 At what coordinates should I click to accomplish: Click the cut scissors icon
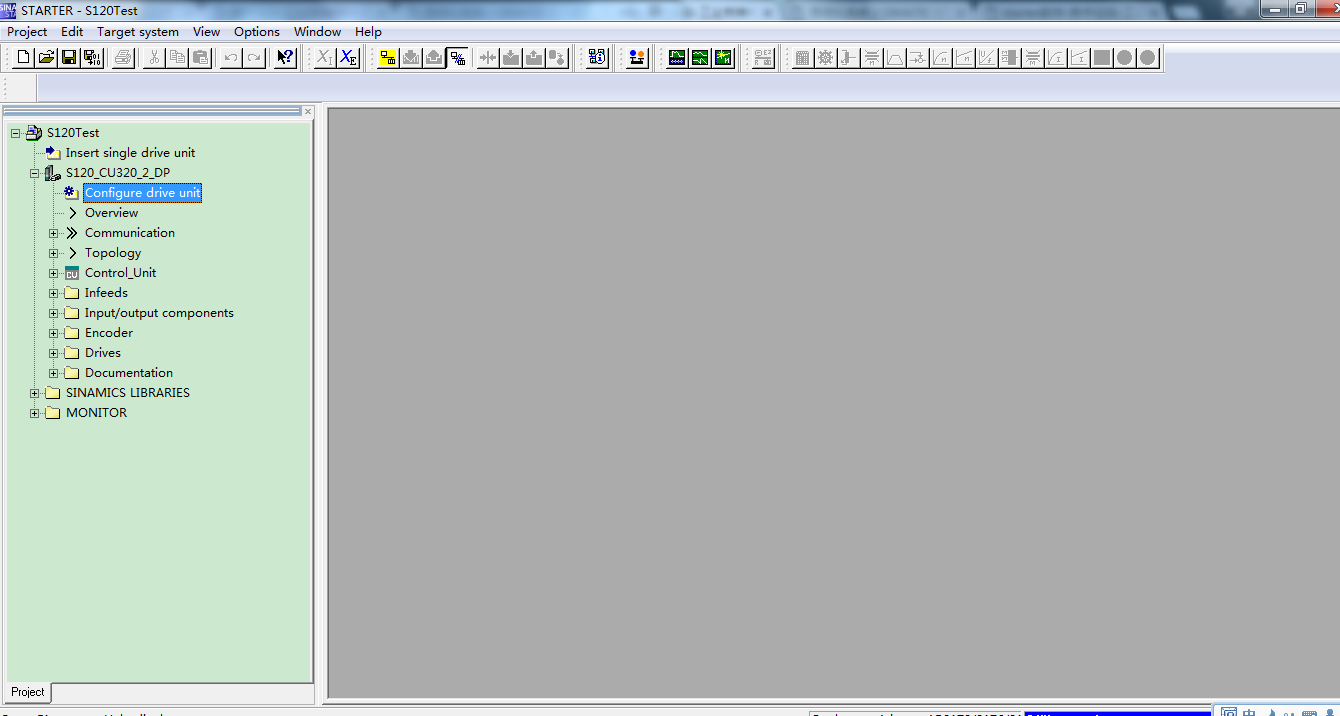[154, 58]
